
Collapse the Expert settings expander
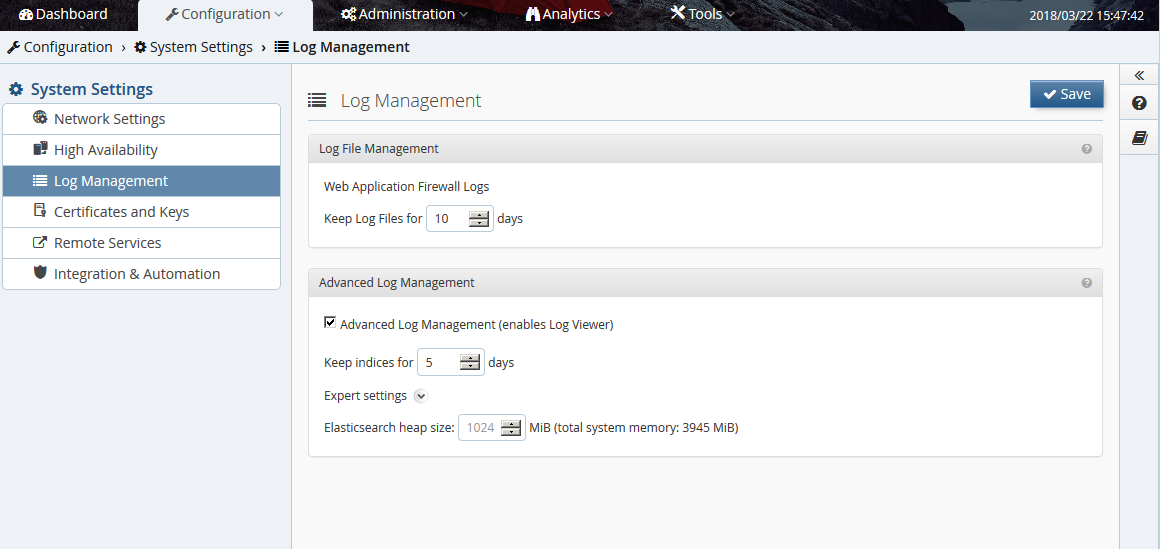pos(420,396)
